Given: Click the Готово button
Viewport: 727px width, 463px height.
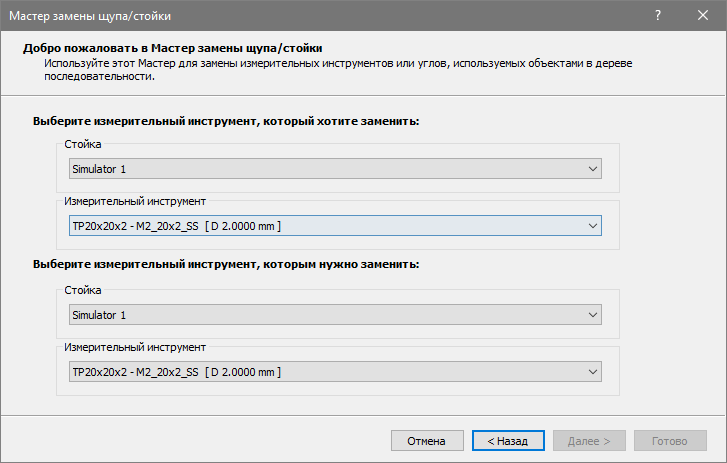Looking at the screenshot, I should tap(670, 441).
